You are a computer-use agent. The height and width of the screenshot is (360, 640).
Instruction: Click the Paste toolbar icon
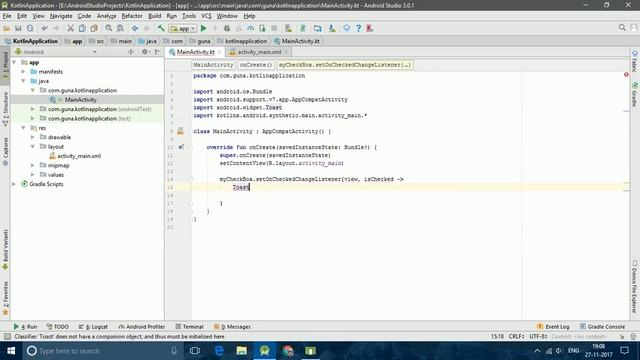94,28
